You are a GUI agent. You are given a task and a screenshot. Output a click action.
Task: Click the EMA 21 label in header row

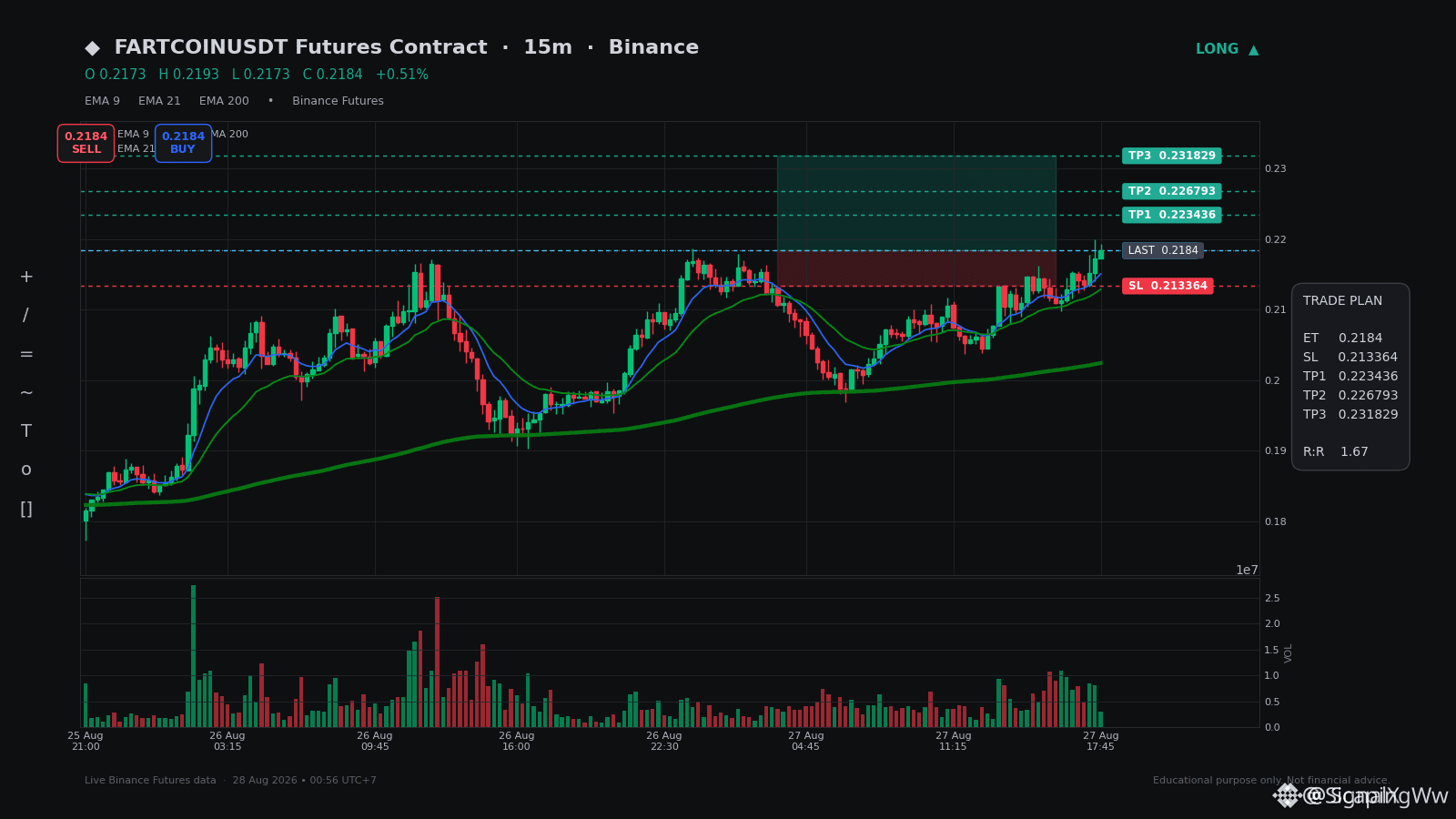(x=159, y=101)
